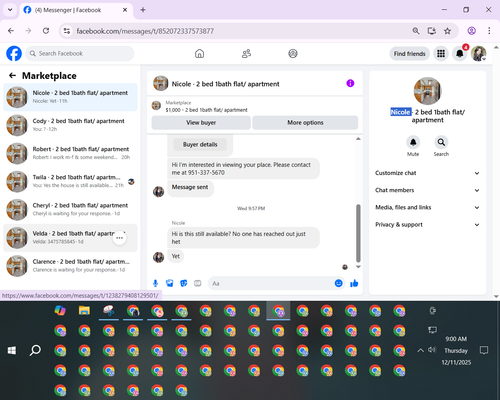Image resolution: width=500 pixels, height=400 pixels.
Task: Click the 'Yet' reply message
Action: tap(176, 256)
